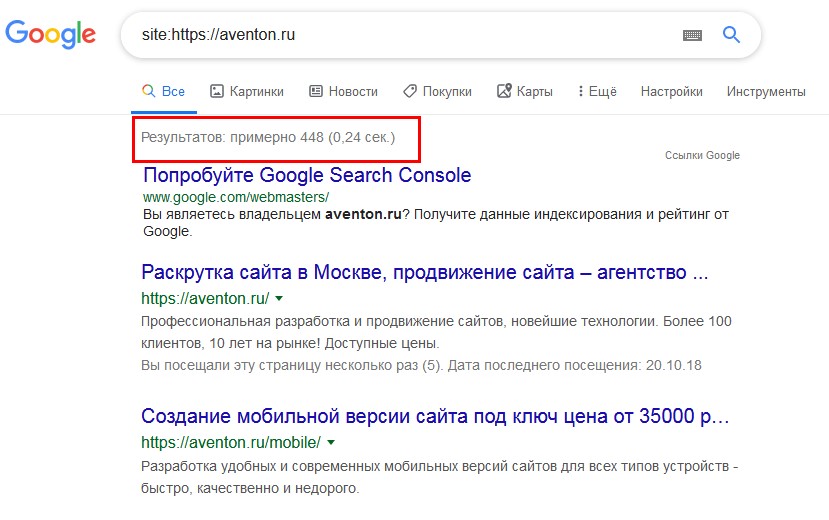
Task: Open the Раскрутка сайта в Москве result
Action: (x=425, y=272)
